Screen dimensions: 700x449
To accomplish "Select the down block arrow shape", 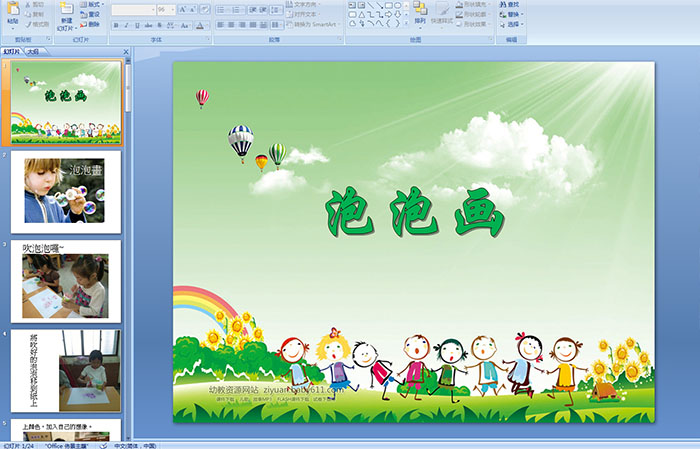I will coord(397,14).
